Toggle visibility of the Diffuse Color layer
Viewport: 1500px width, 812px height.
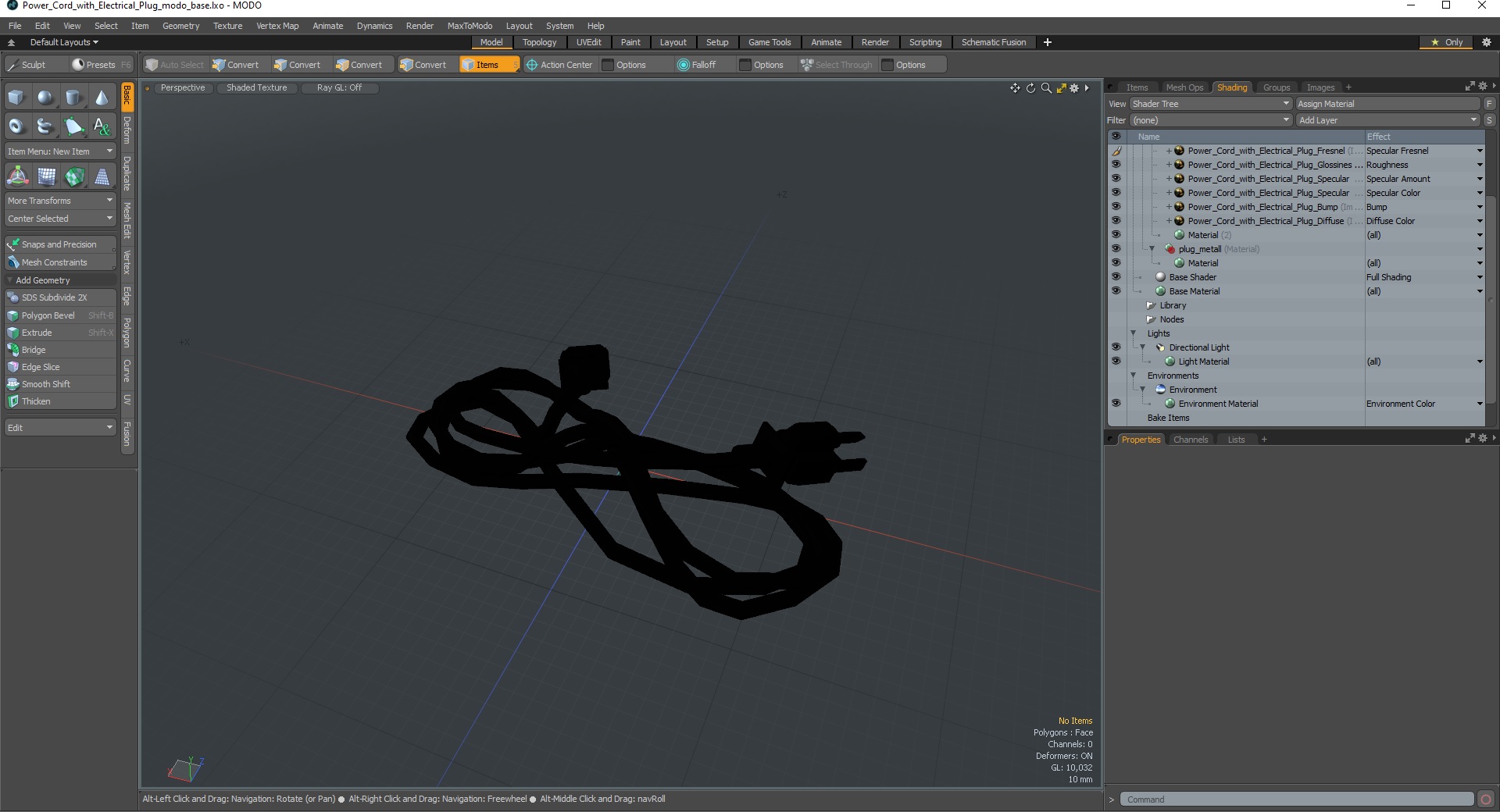point(1116,221)
